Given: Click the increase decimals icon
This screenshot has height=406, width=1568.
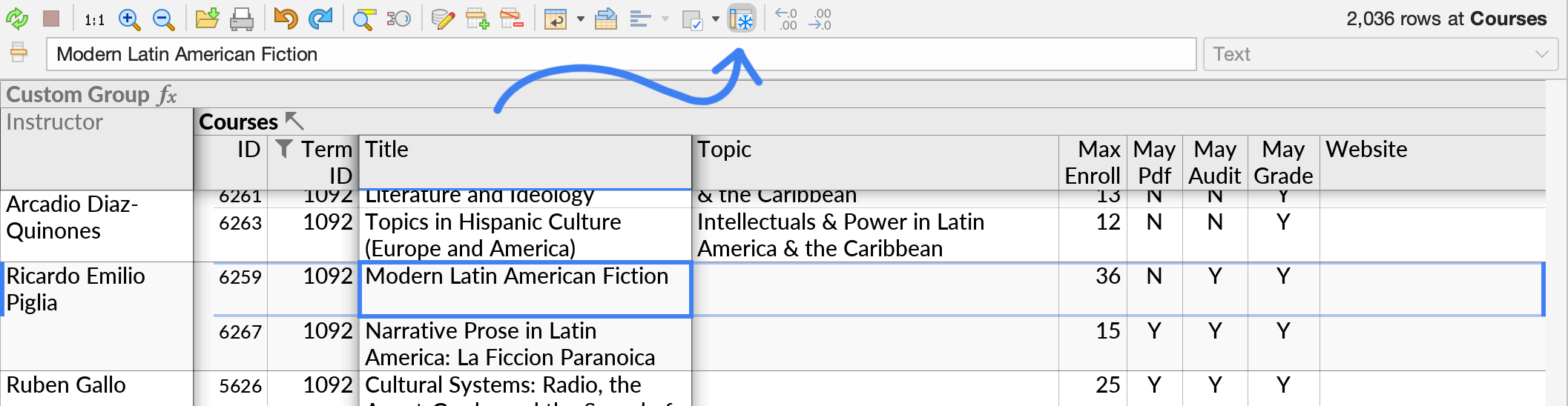Looking at the screenshot, I should 820,19.
